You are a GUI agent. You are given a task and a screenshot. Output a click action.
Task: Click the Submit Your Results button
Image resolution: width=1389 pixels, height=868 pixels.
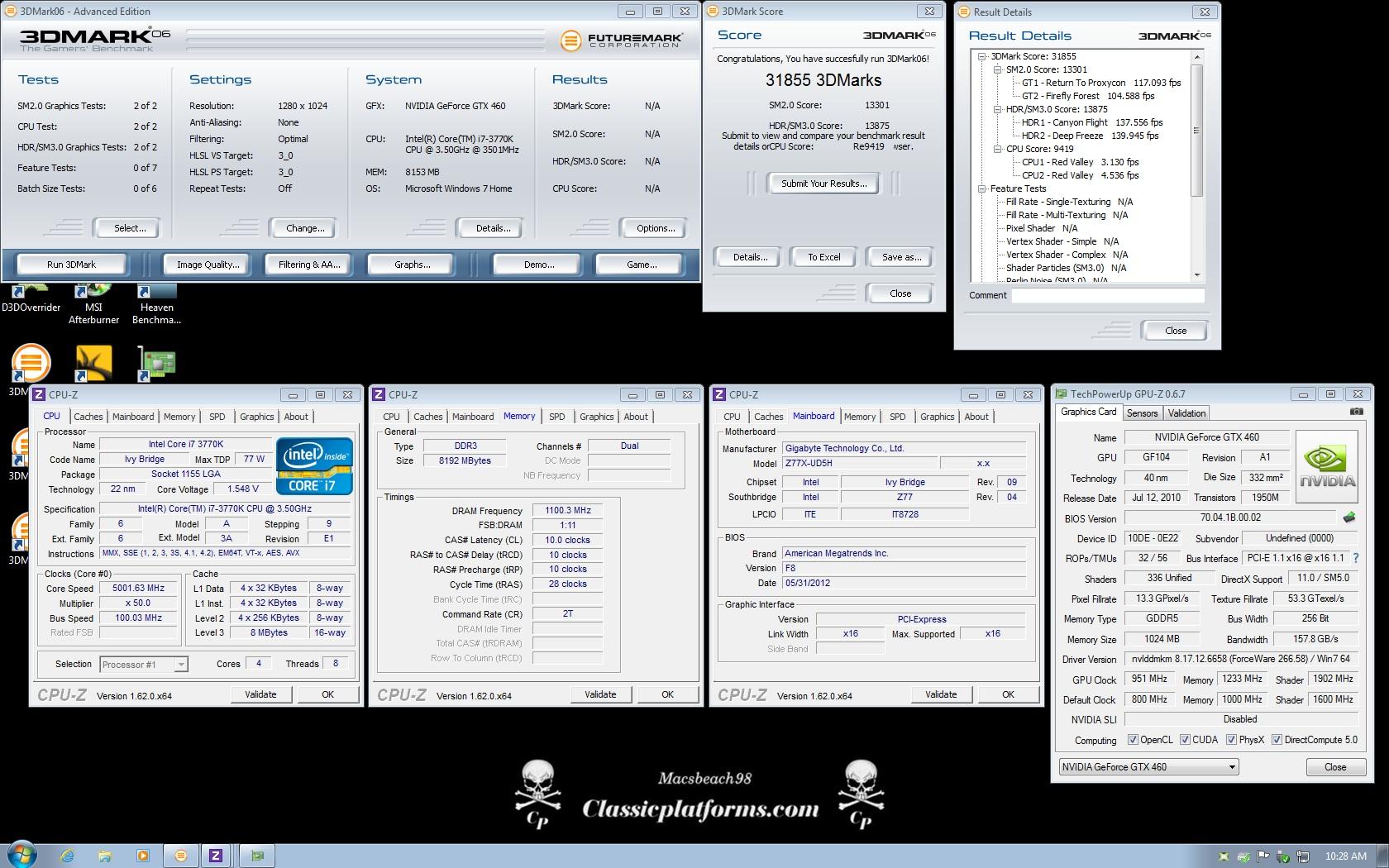click(x=824, y=184)
